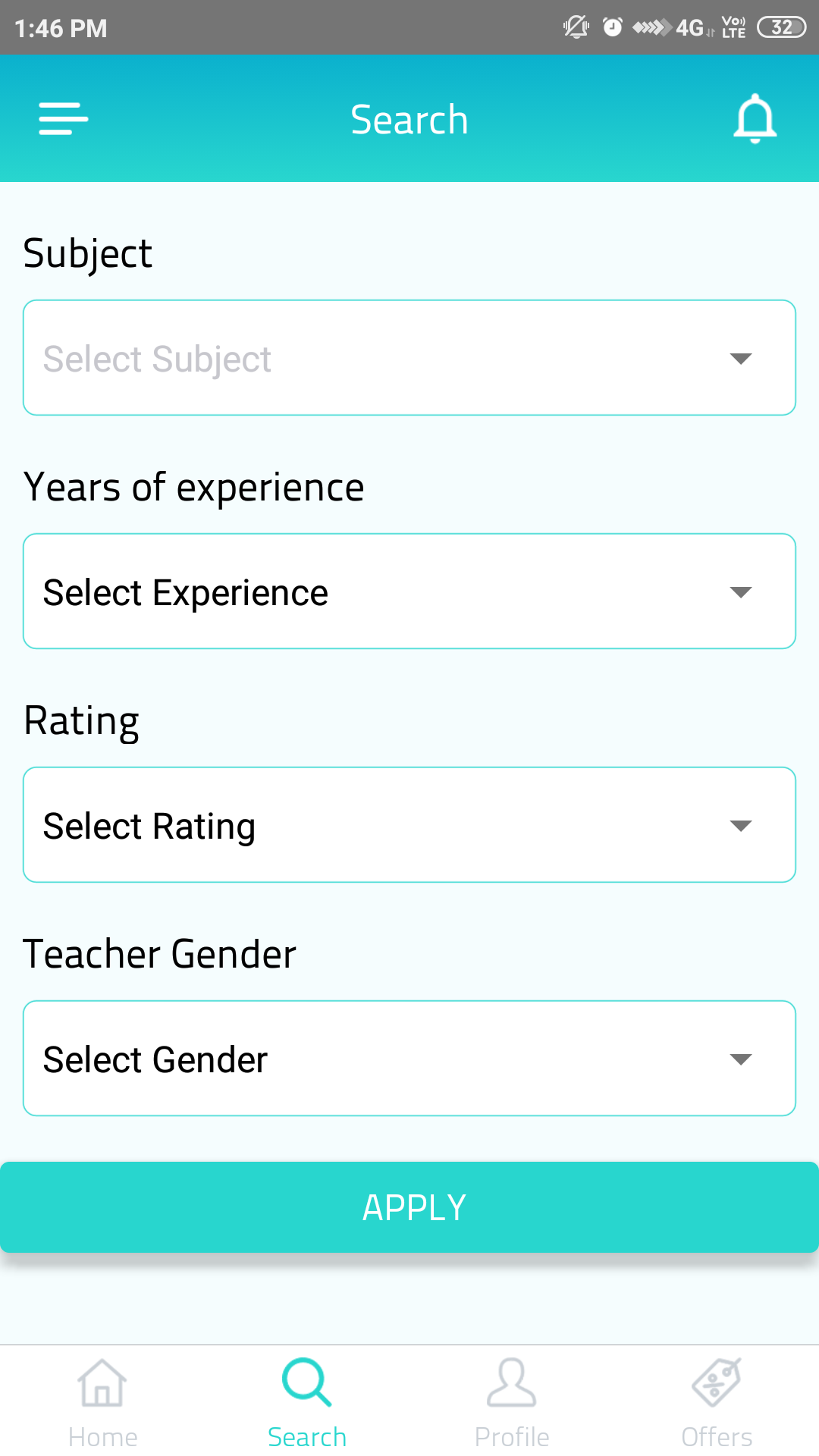Tap the battery indicator in status bar

(x=781, y=27)
